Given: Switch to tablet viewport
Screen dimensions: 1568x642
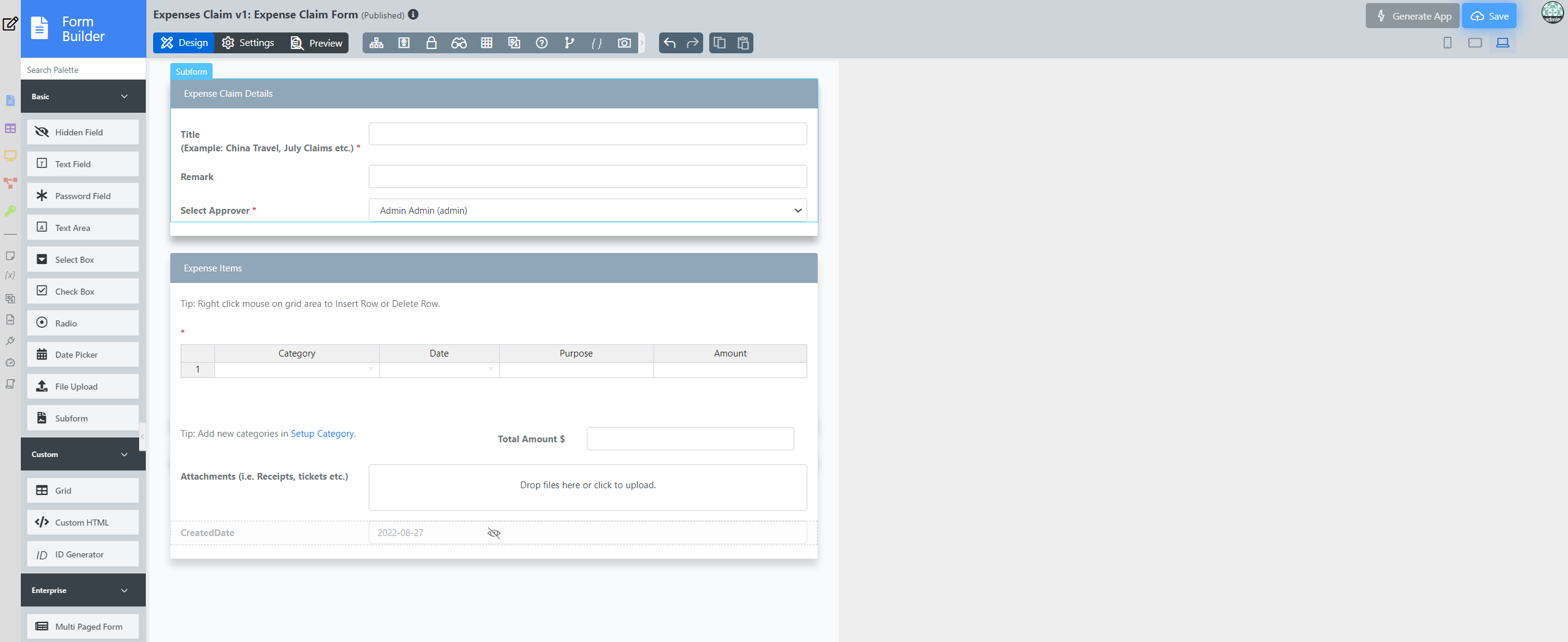Looking at the screenshot, I should pos(1475,43).
